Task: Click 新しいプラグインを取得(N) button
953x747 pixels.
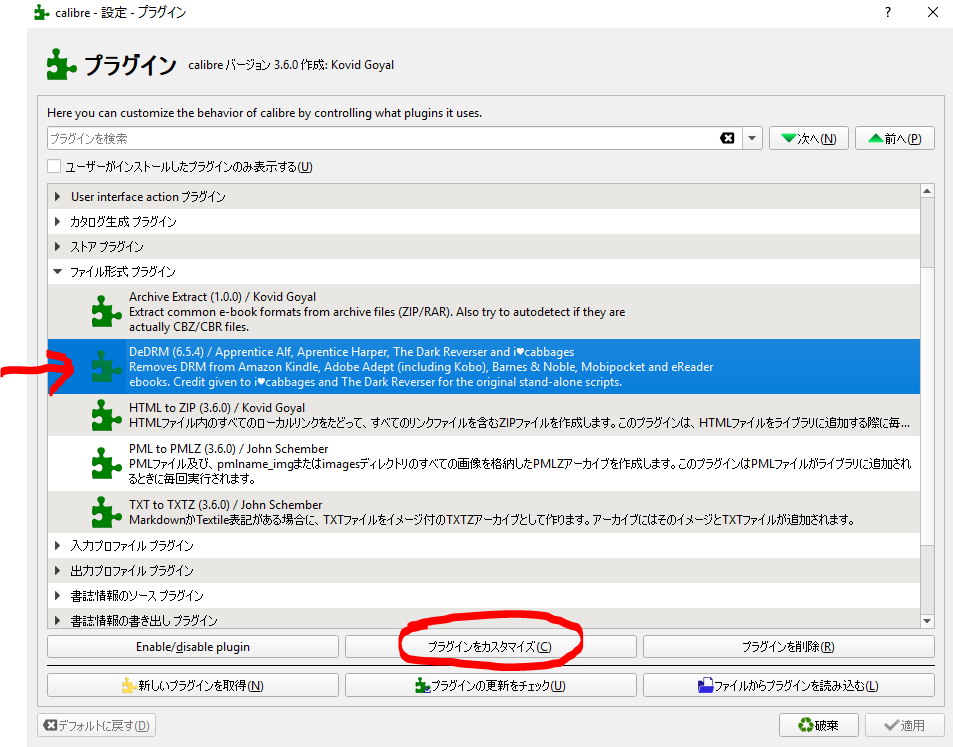Action: 193,685
